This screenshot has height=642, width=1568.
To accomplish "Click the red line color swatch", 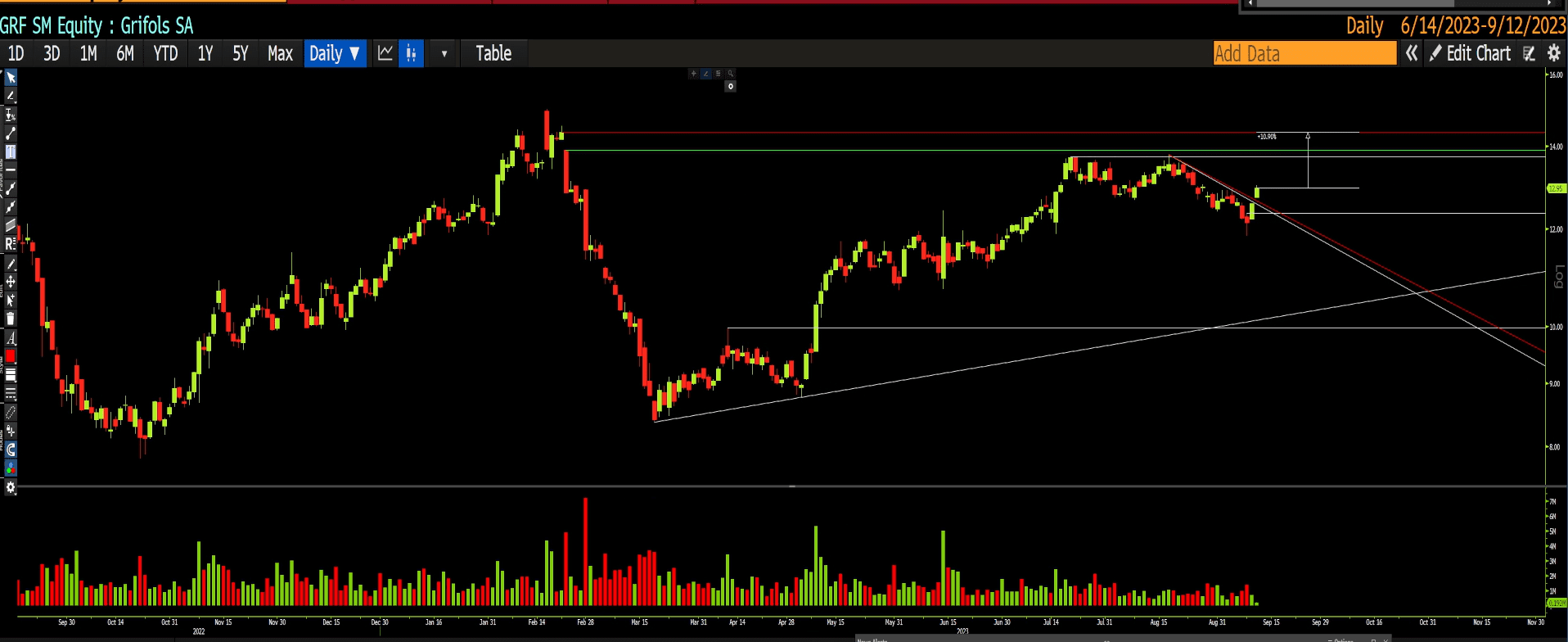I will pos(11,356).
